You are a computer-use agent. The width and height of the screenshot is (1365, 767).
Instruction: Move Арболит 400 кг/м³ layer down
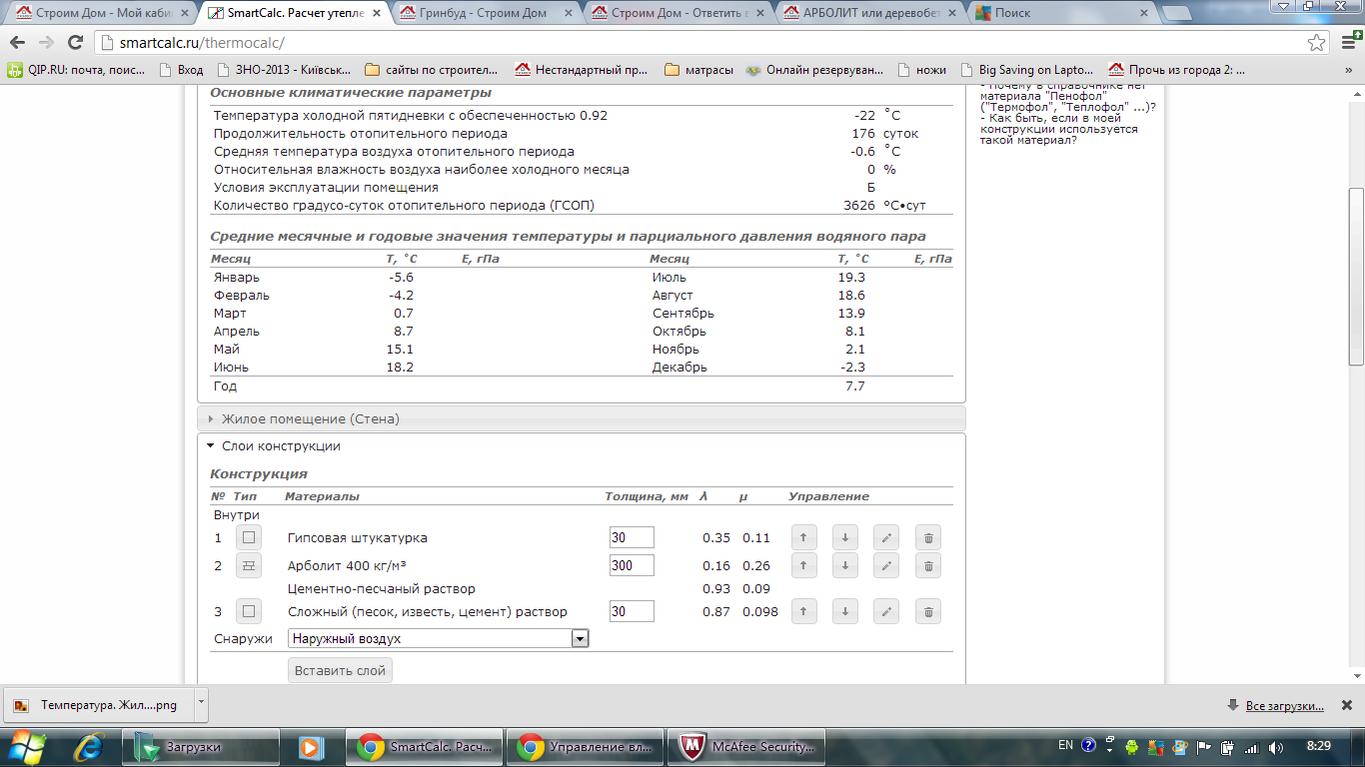[845, 566]
